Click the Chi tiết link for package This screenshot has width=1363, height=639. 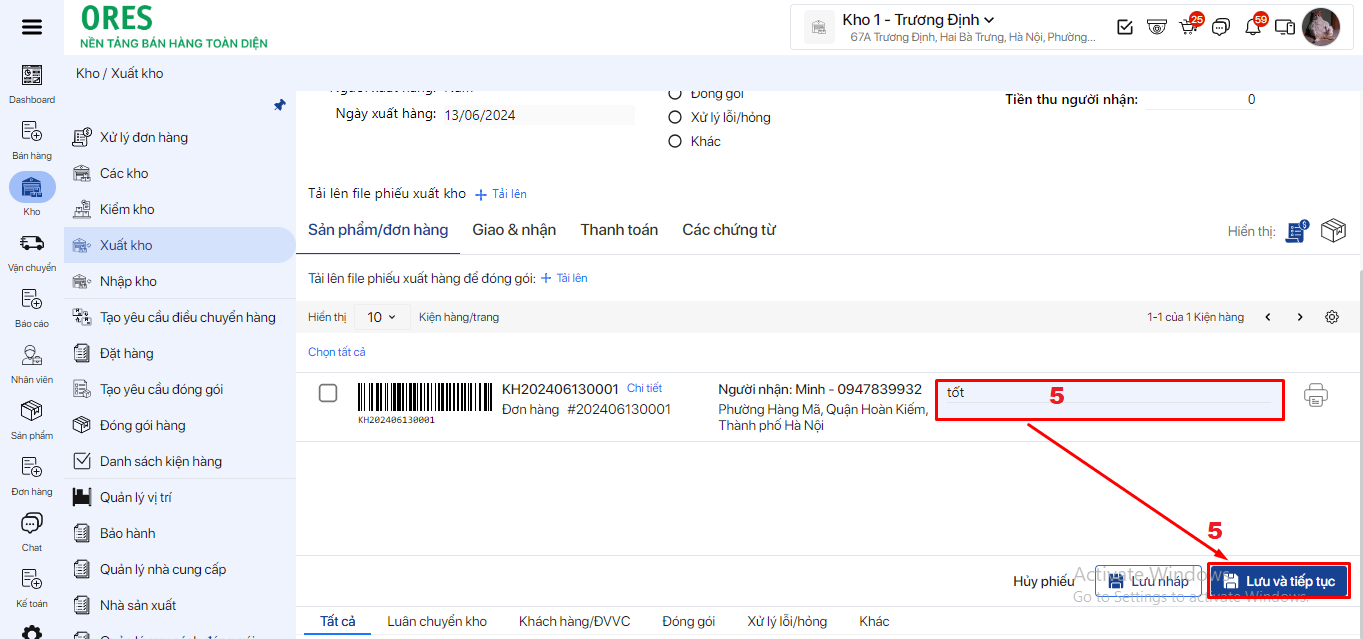click(x=644, y=388)
